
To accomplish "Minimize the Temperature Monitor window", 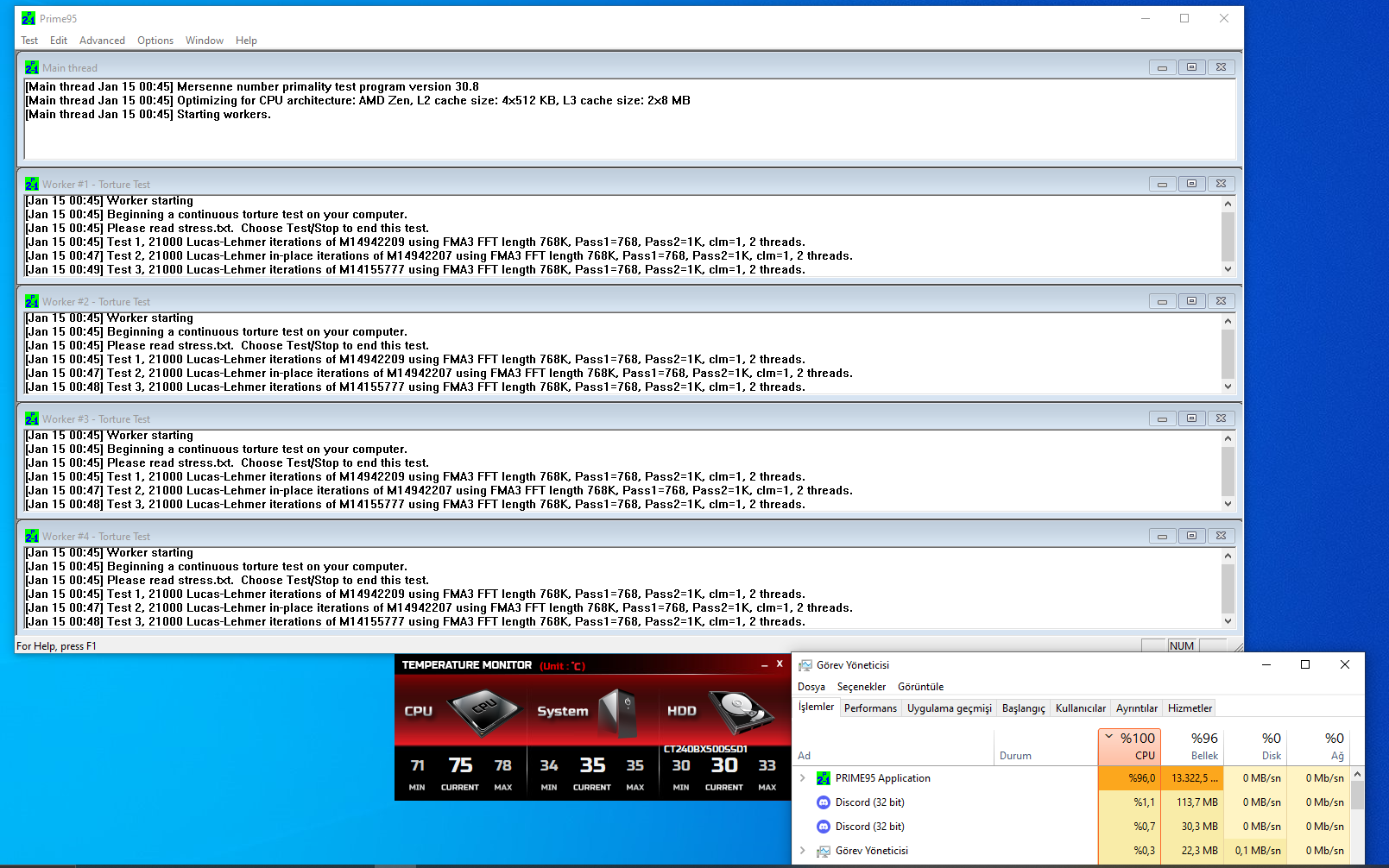I will [764, 665].
